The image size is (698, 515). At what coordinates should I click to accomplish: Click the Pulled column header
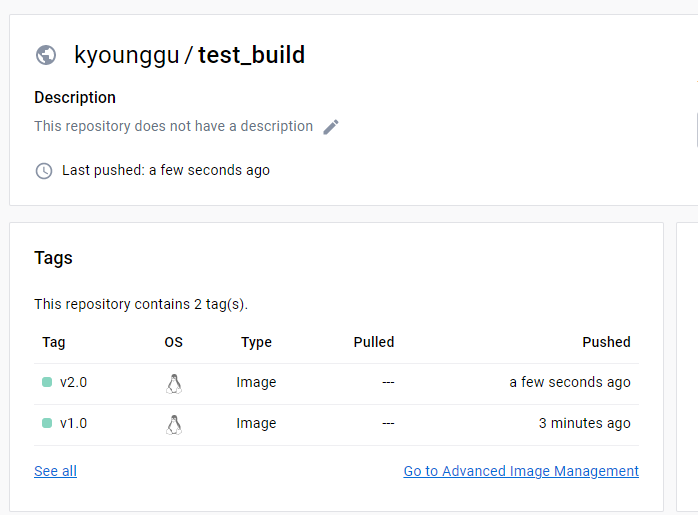(374, 342)
